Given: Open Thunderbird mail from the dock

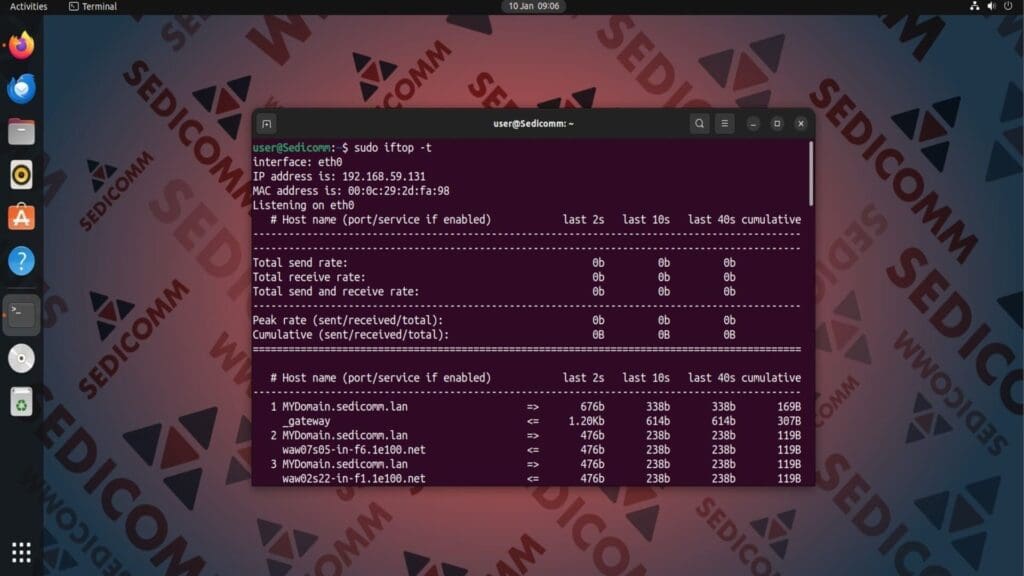Looking at the screenshot, I should pos(20,89).
